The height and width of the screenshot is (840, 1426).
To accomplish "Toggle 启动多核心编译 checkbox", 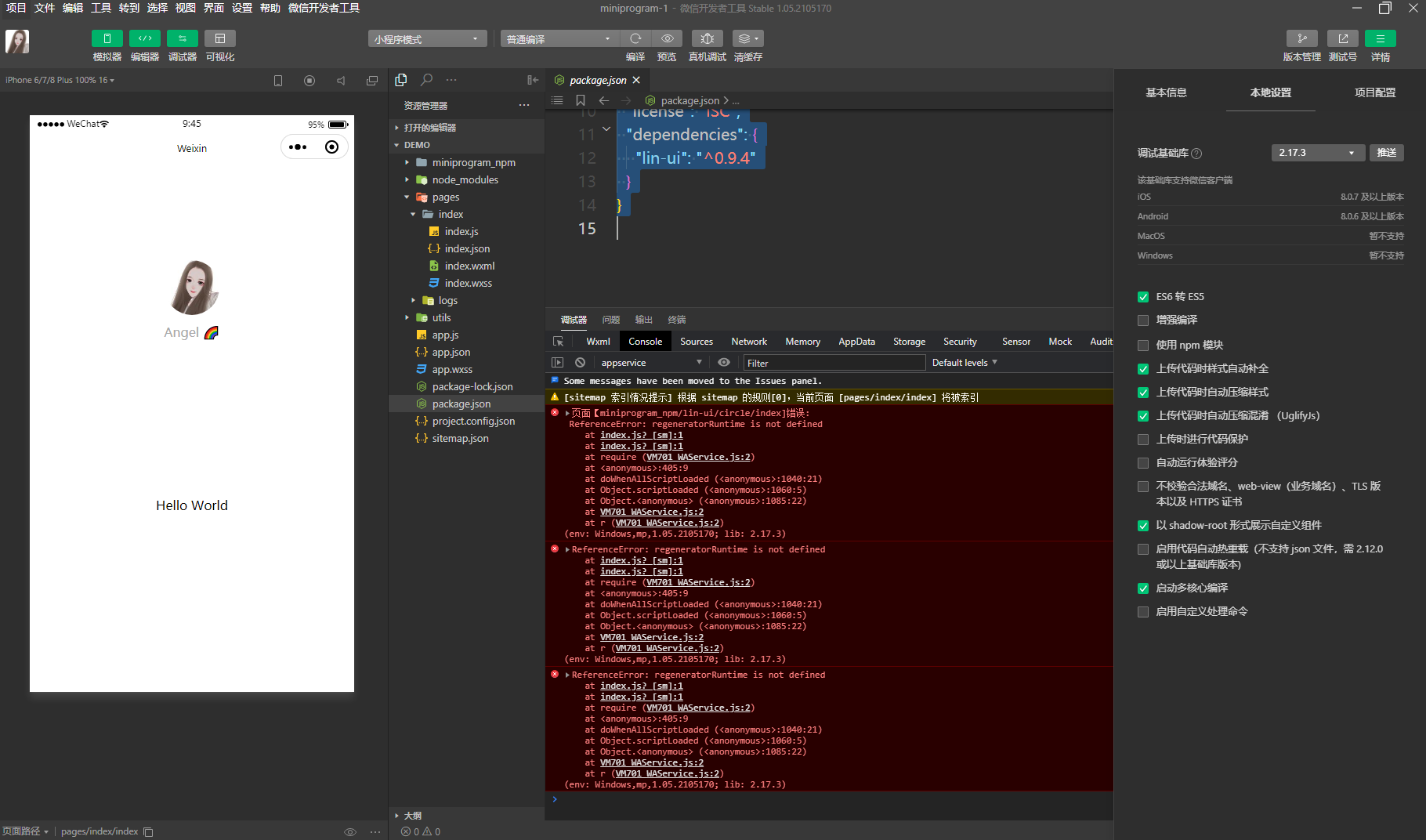I will 1143,588.
